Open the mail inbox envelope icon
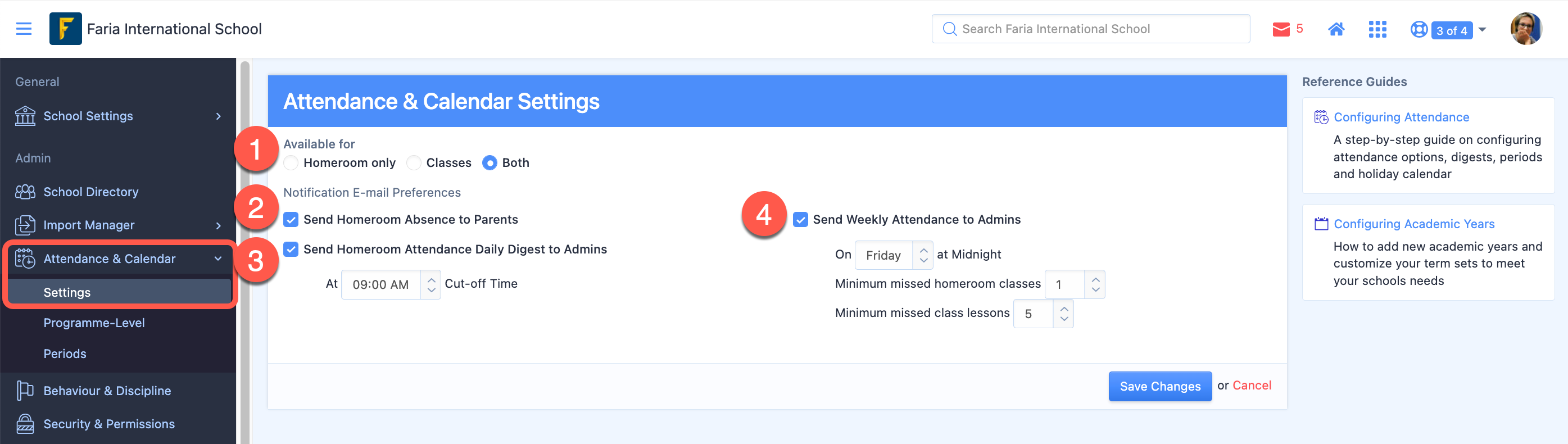This screenshot has width=1568, height=444. 1281,29
